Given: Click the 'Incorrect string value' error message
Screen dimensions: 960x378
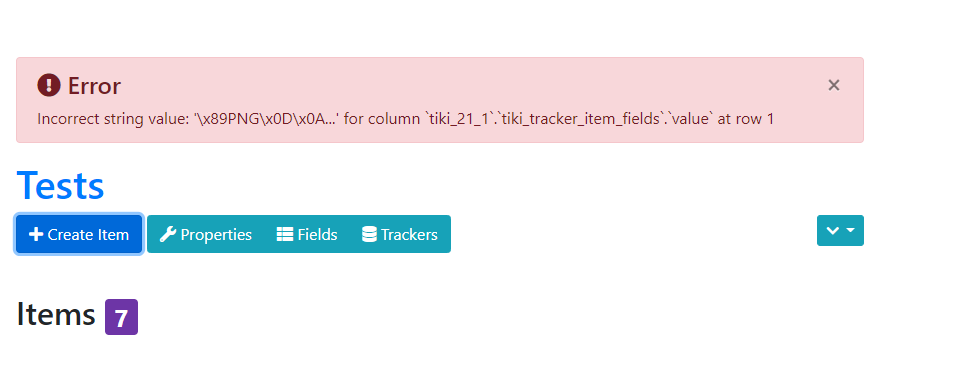Looking at the screenshot, I should tap(405, 119).
